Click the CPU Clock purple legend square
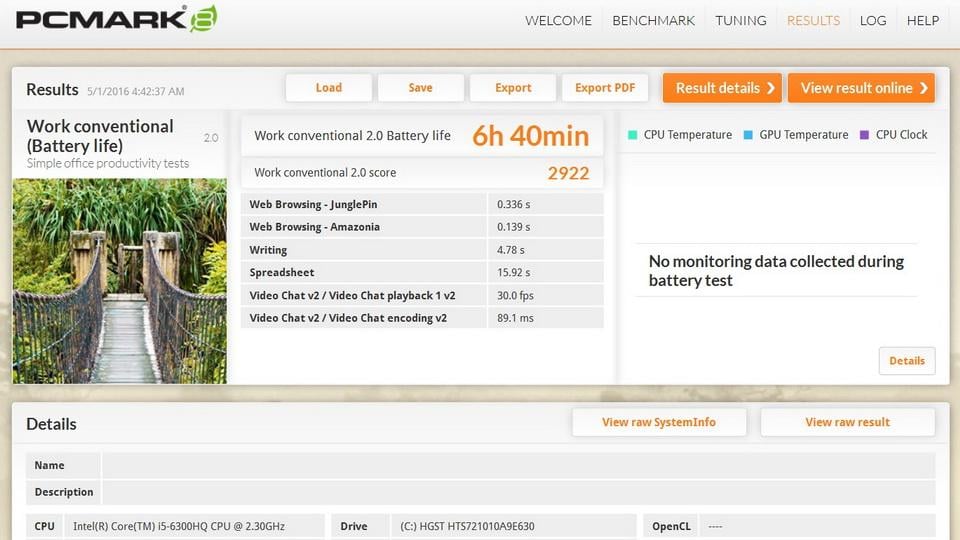 pyautogui.click(x=864, y=135)
